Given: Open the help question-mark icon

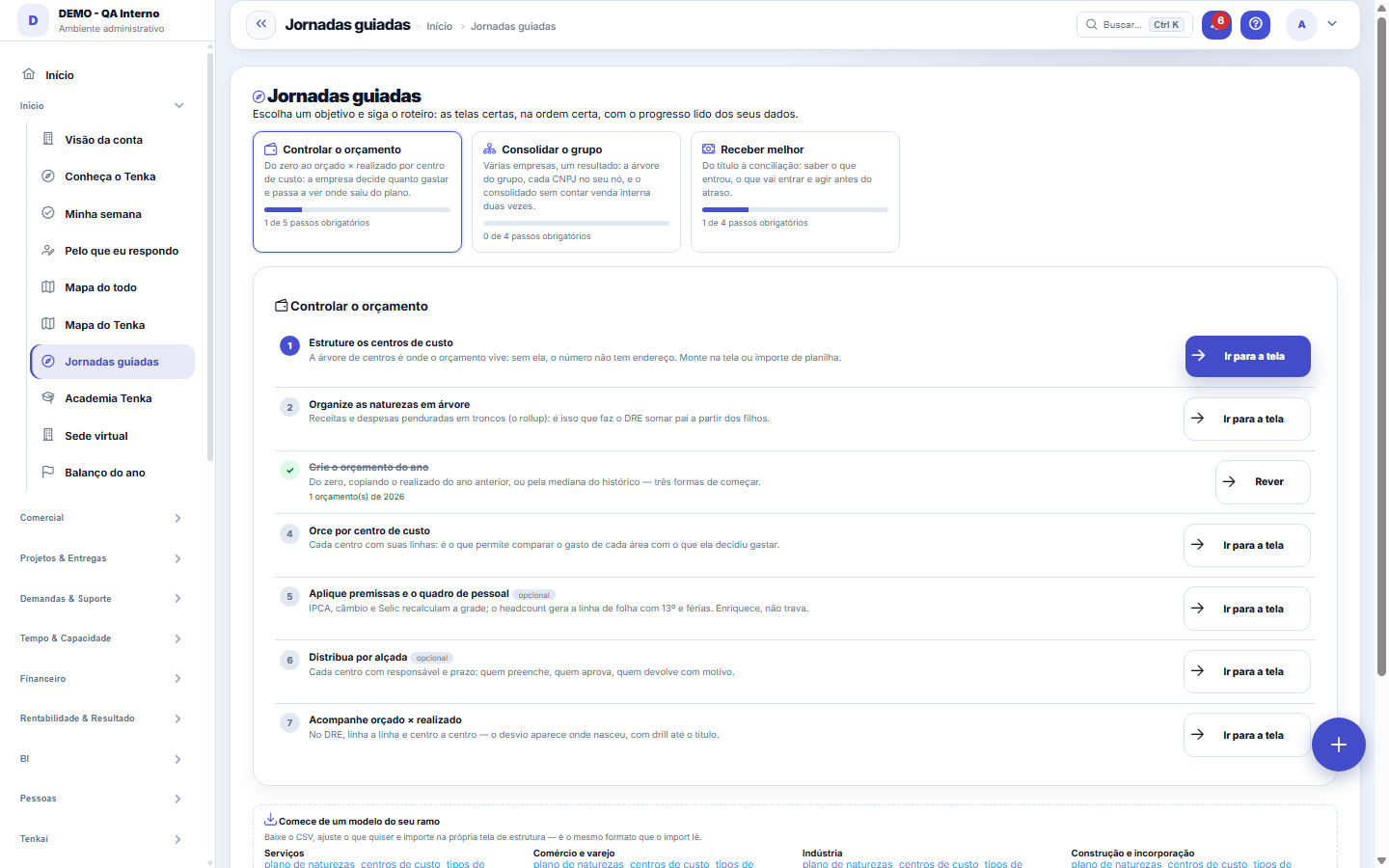Looking at the screenshot, I should point(1255,24).
